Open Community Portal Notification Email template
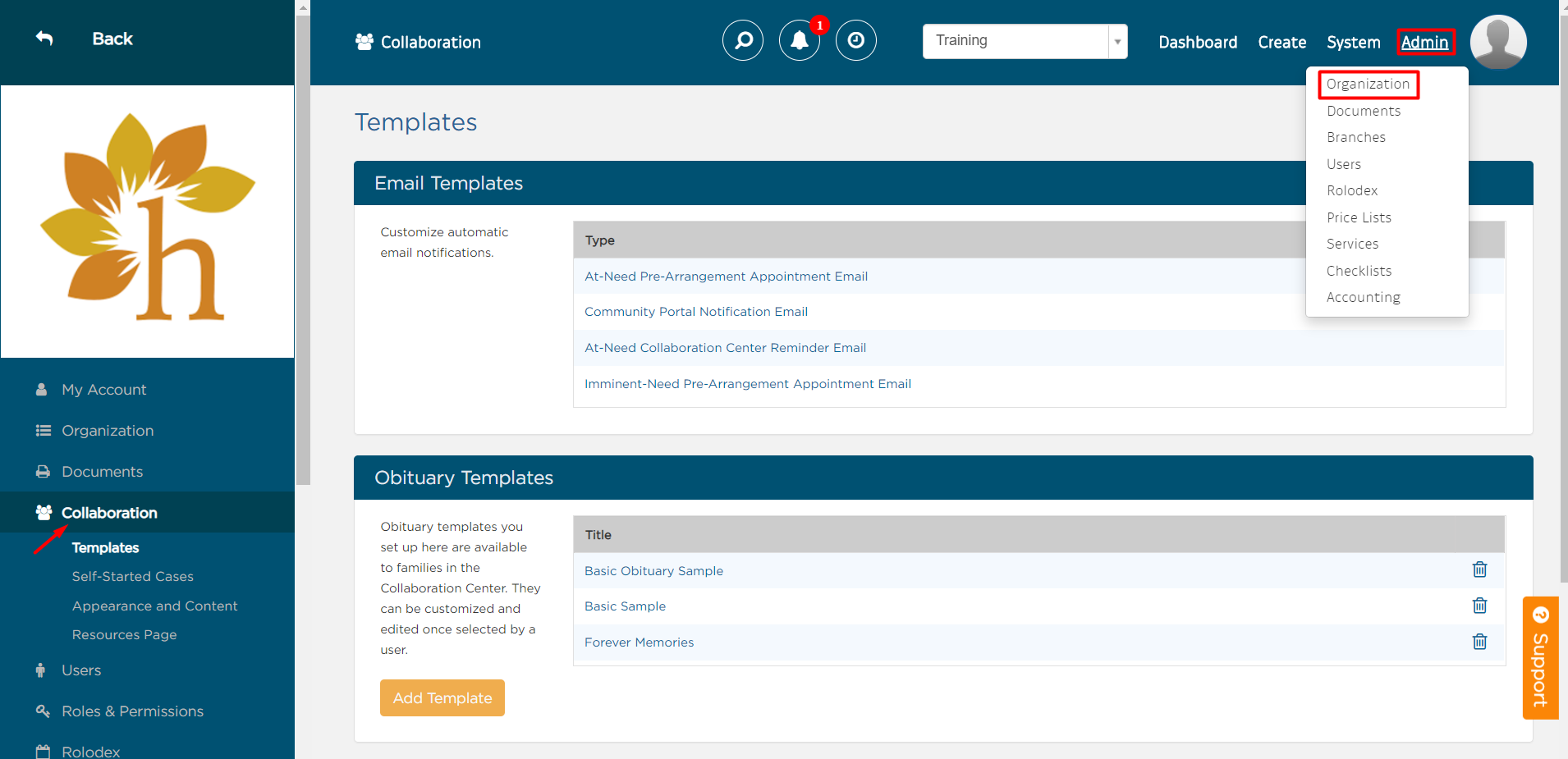 pyautogui.click(x=696, y=312)
